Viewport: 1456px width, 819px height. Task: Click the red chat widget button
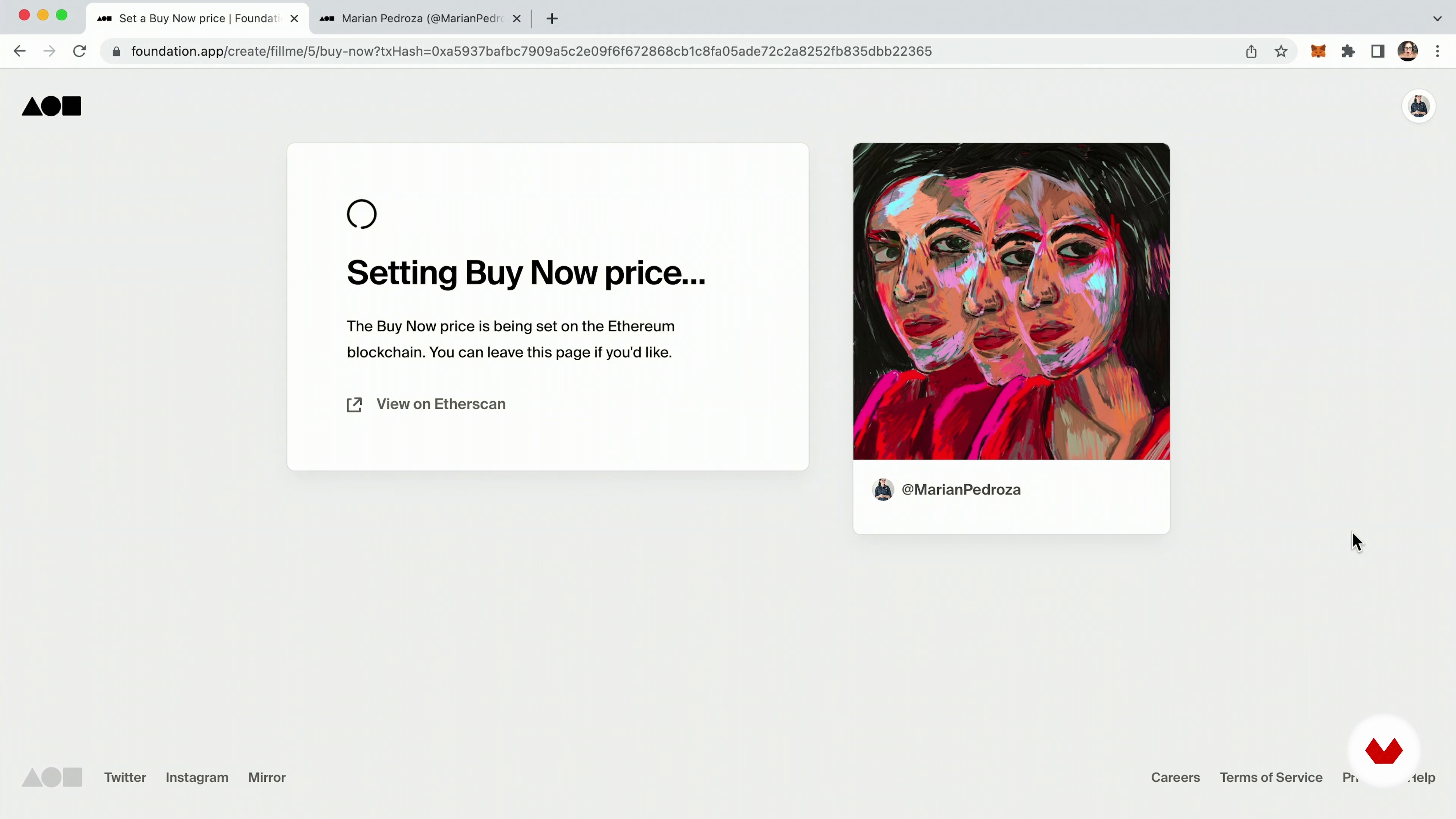[1384, 751]
